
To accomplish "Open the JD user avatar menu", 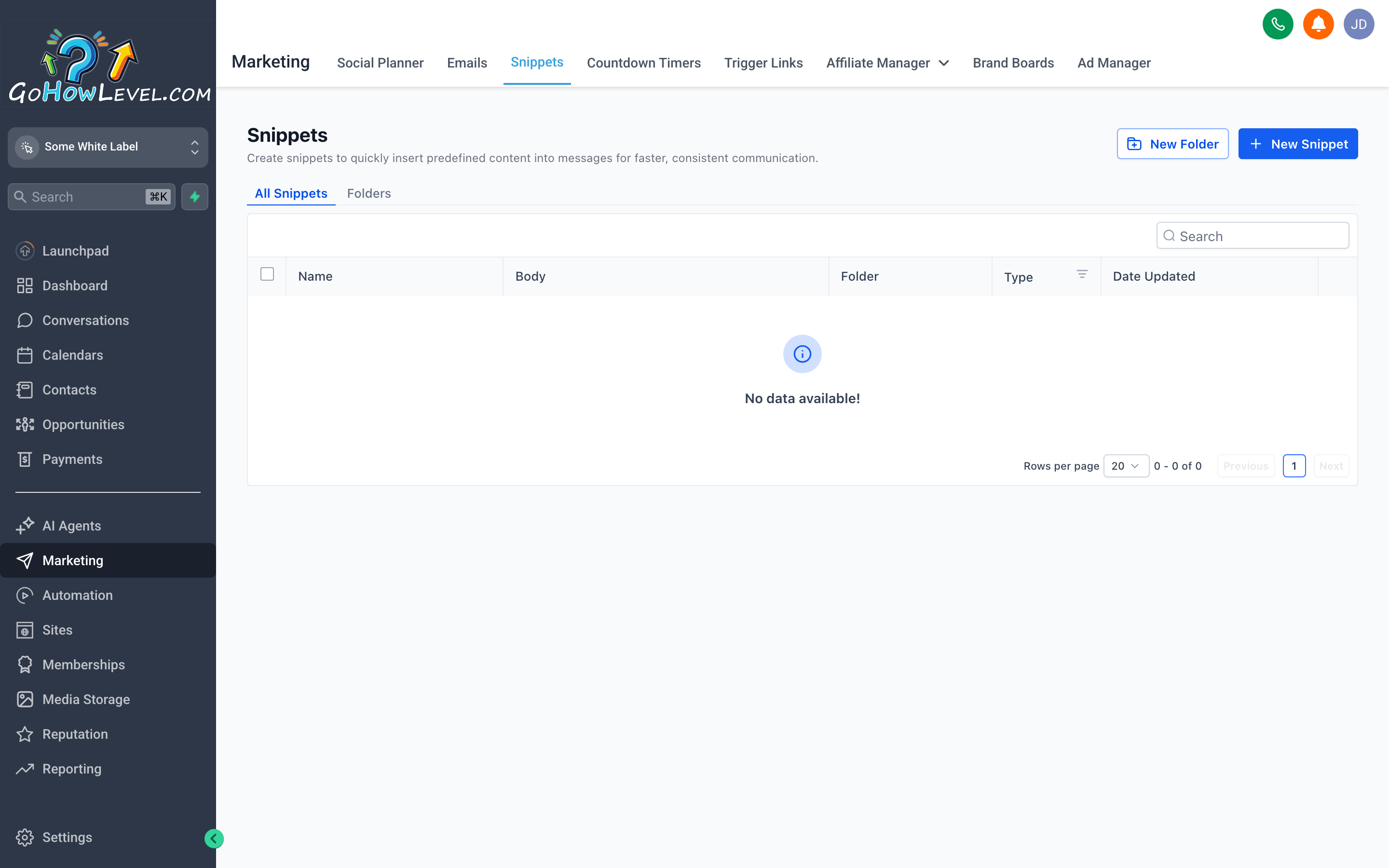I will 1359,24.
